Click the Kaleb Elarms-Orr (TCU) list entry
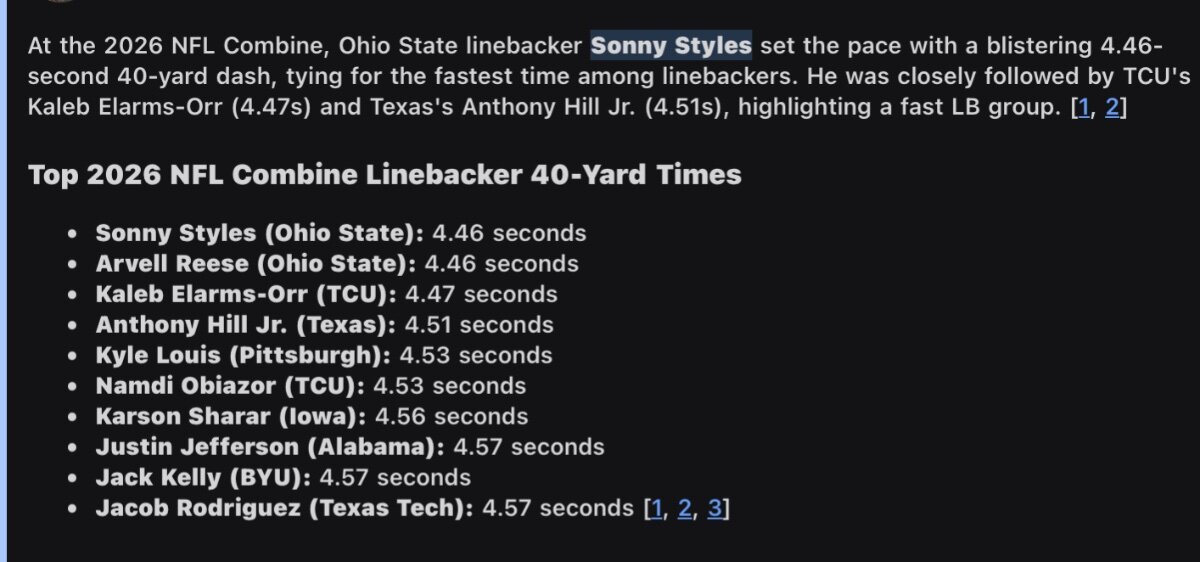Screen dimensions: 1200x562 (326, 294)
